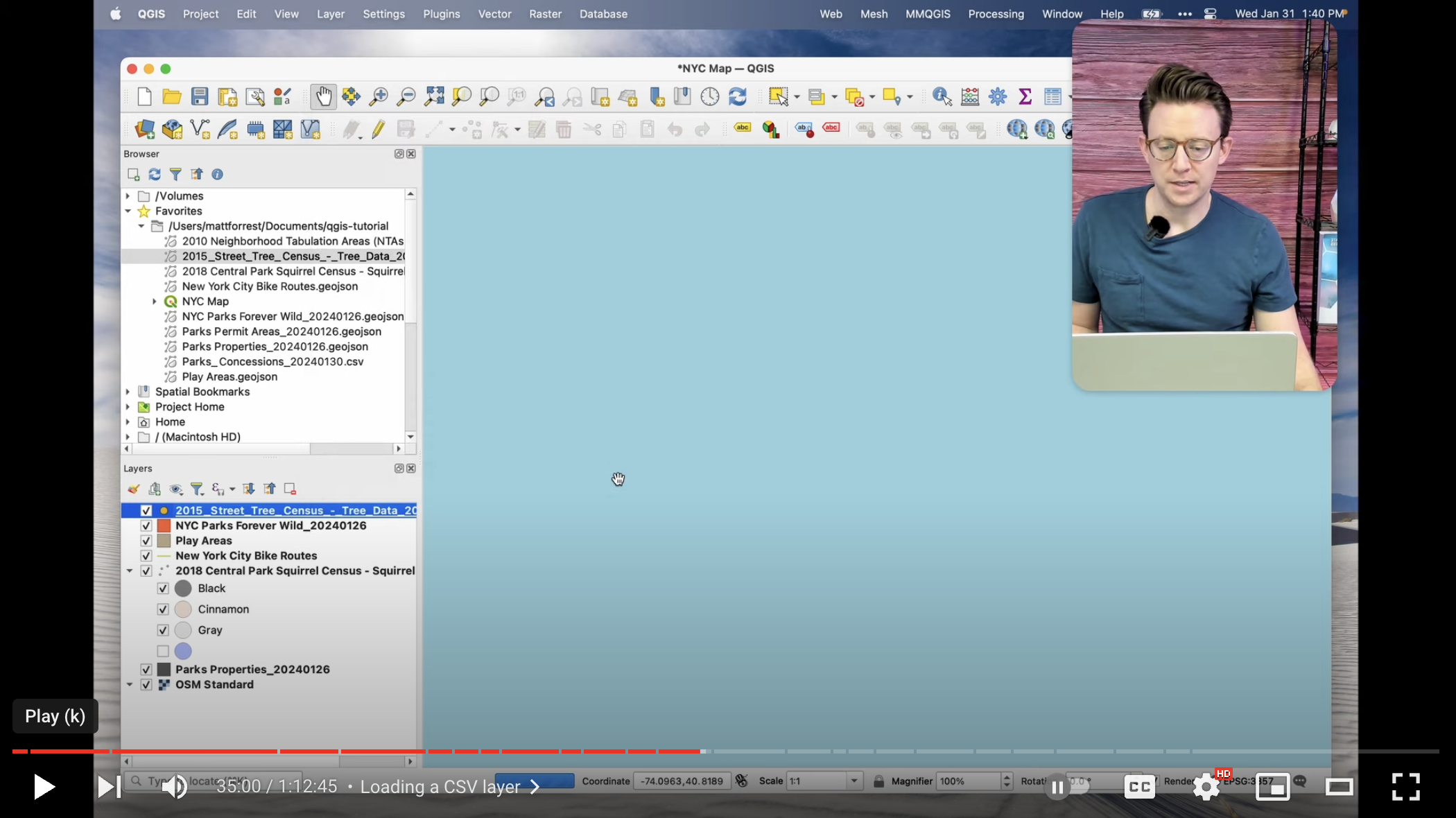The image size is (1456, 818).
Task: Click the Zoom In magnifier tool
Action: click(379, 96)
